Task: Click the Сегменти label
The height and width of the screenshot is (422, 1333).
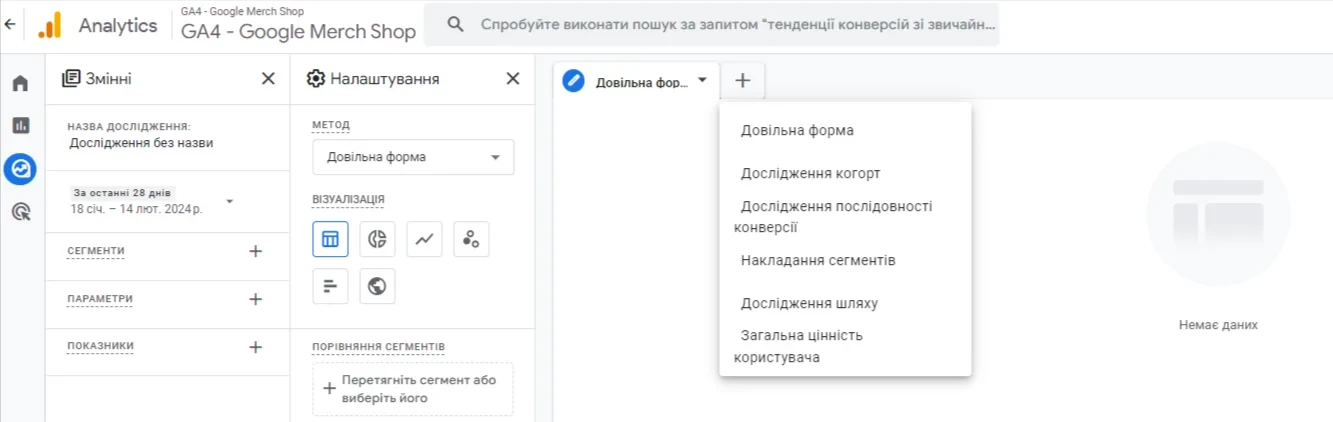Action: click(96, 251)
